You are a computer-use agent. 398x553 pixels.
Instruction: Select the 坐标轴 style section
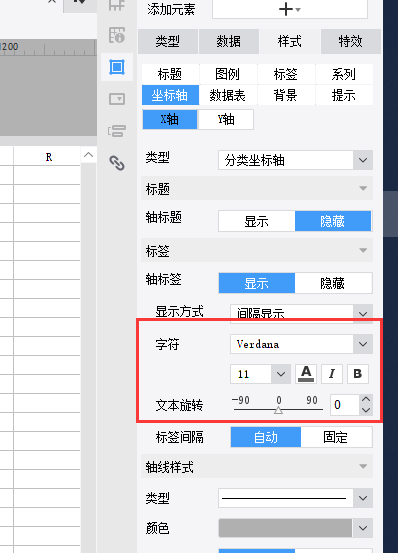[x=170, y=95]
